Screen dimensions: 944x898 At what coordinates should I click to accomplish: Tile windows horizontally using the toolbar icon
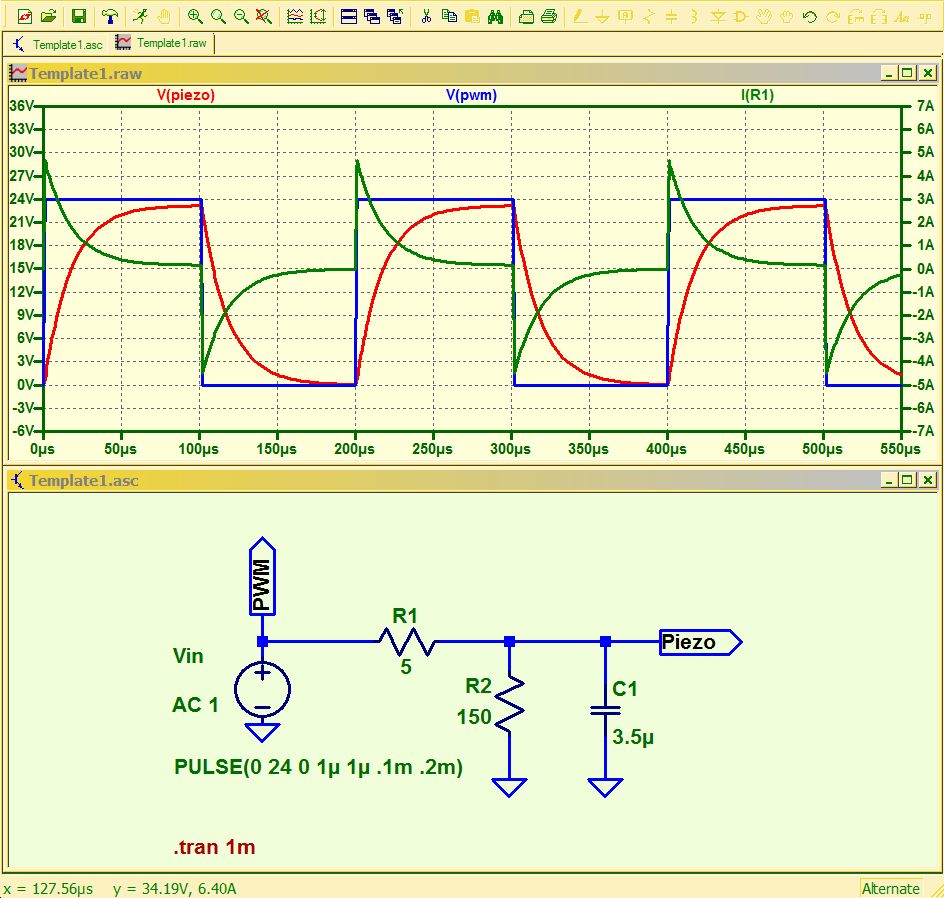click(x=348, y=16)
